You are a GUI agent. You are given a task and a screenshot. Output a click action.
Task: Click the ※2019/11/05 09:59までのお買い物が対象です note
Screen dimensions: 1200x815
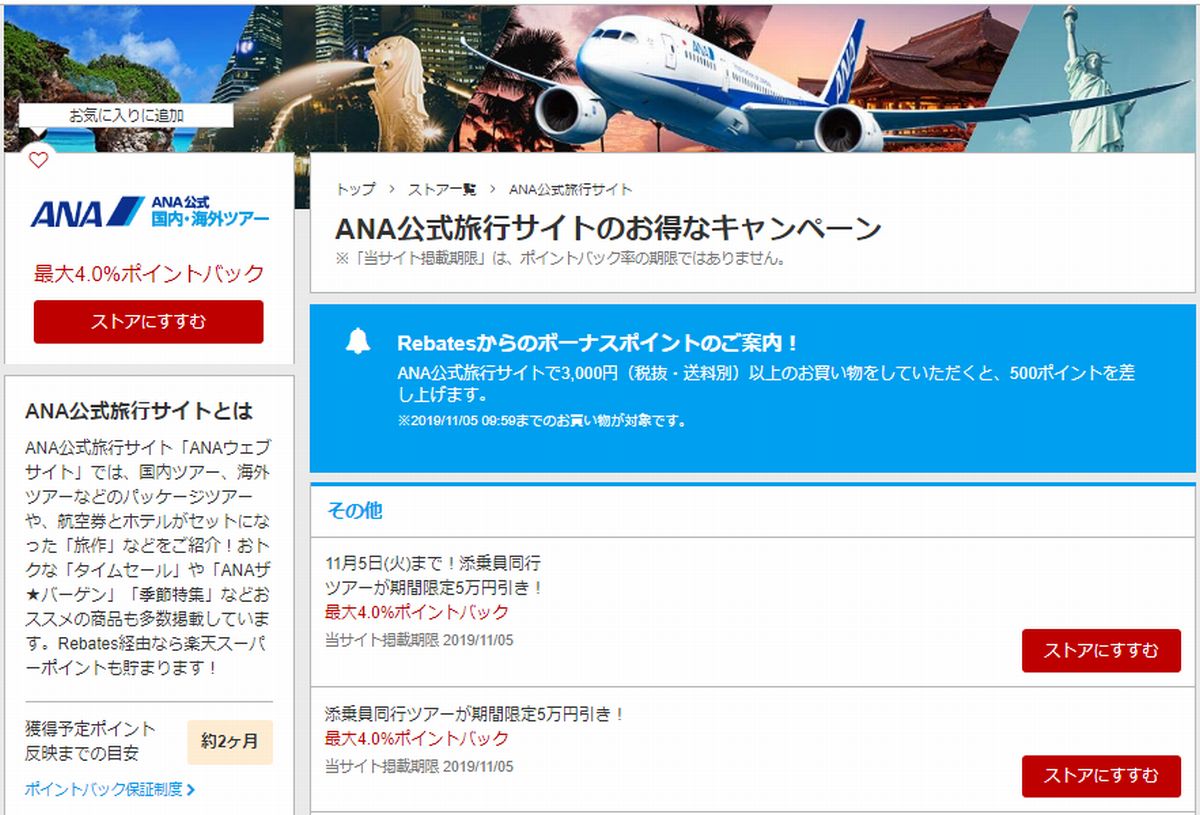click(x=541, y=421)
